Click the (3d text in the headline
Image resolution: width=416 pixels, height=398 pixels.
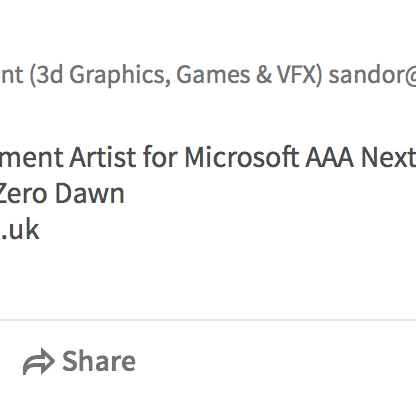click(46, 75)
